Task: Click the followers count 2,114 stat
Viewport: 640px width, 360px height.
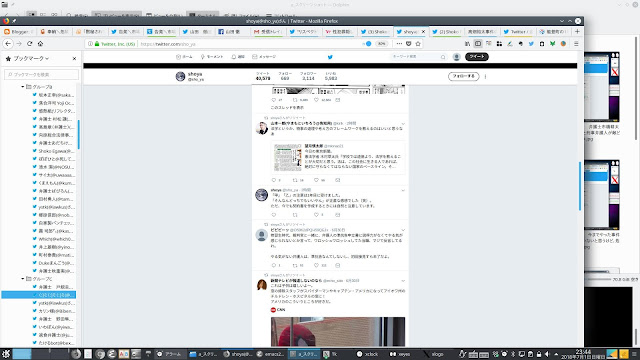Action: pyautogui.click(x=308, y=76)
